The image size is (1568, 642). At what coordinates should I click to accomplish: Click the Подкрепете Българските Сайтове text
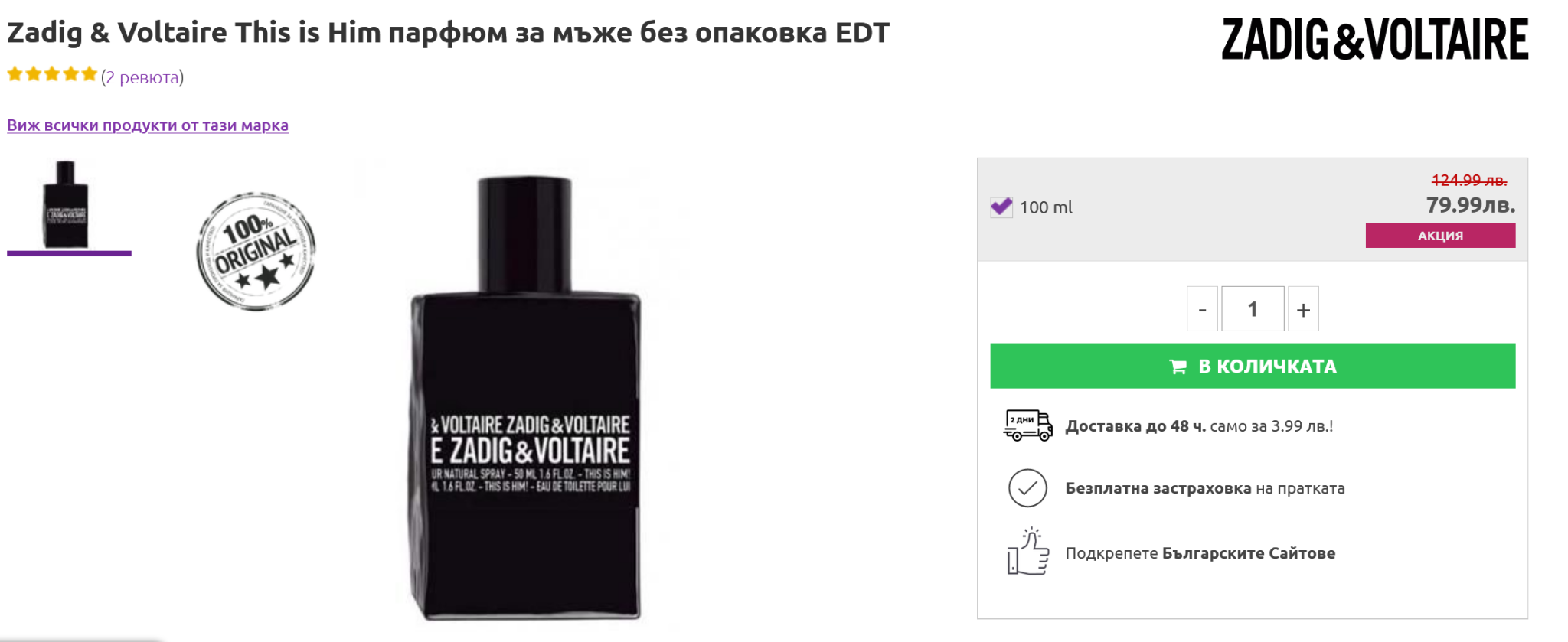(1200, 553)
